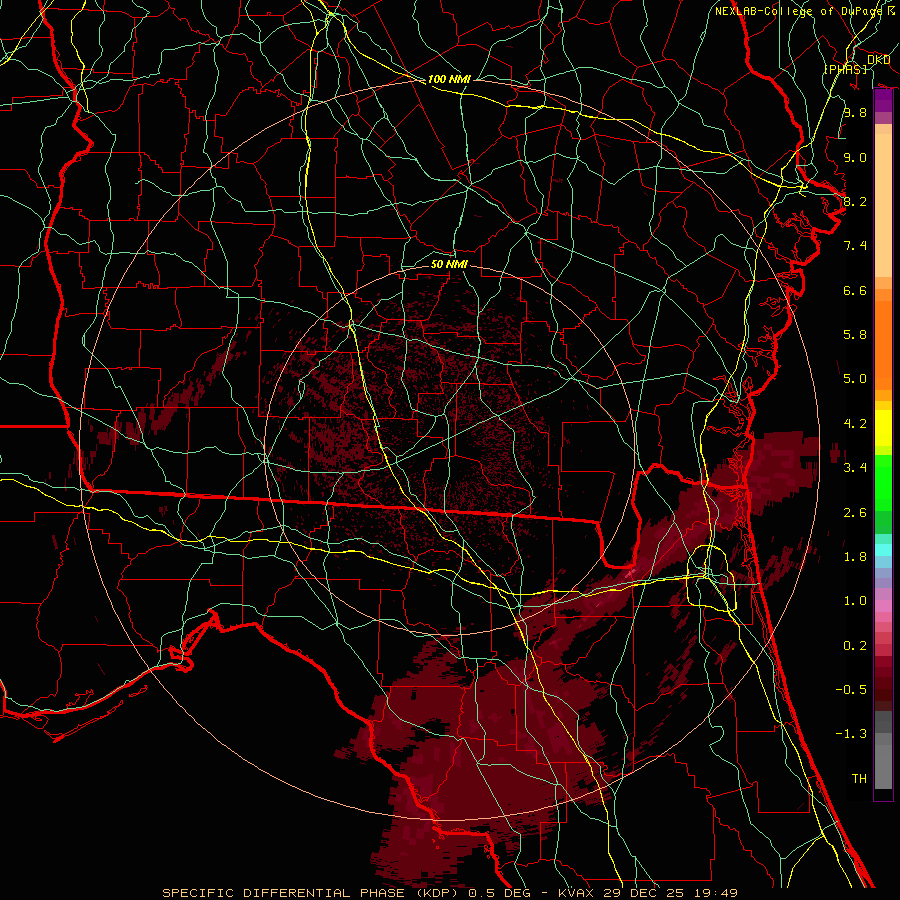Click the 100 NMI range ring label
Image resolution: width=900 pixels, height=900 pixels.
[449, 79]
